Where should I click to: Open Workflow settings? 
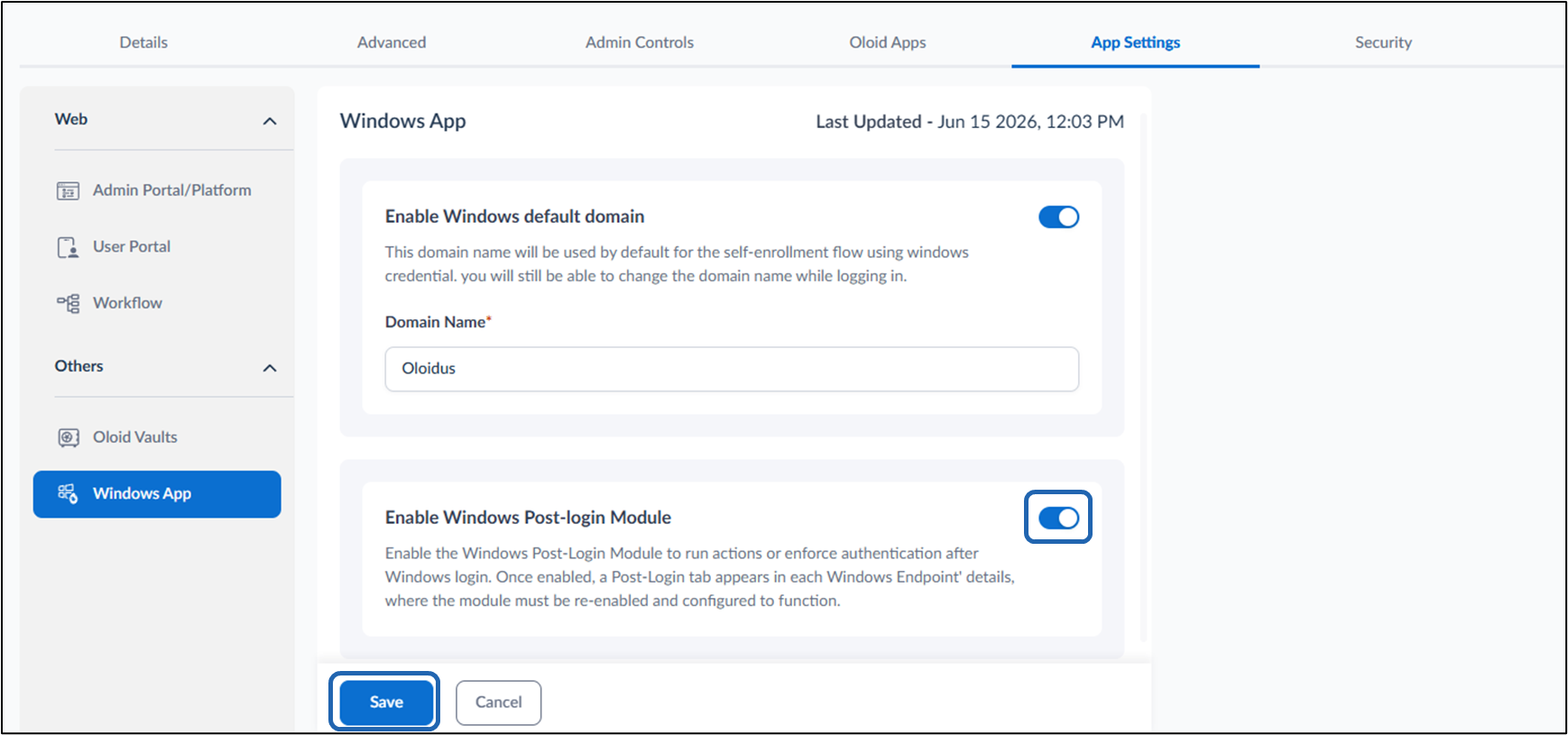tap(157, 303)
